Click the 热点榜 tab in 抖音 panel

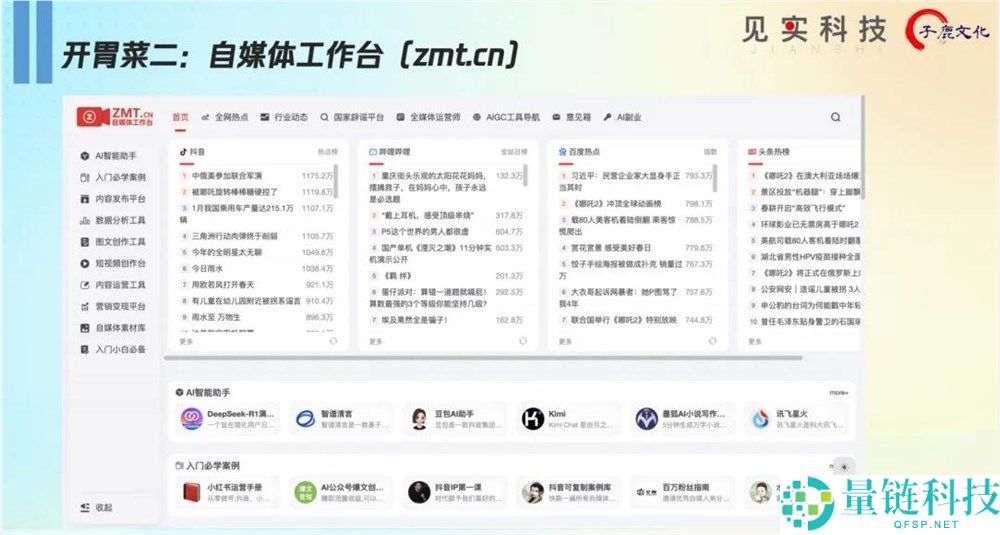tap(328, 152)
